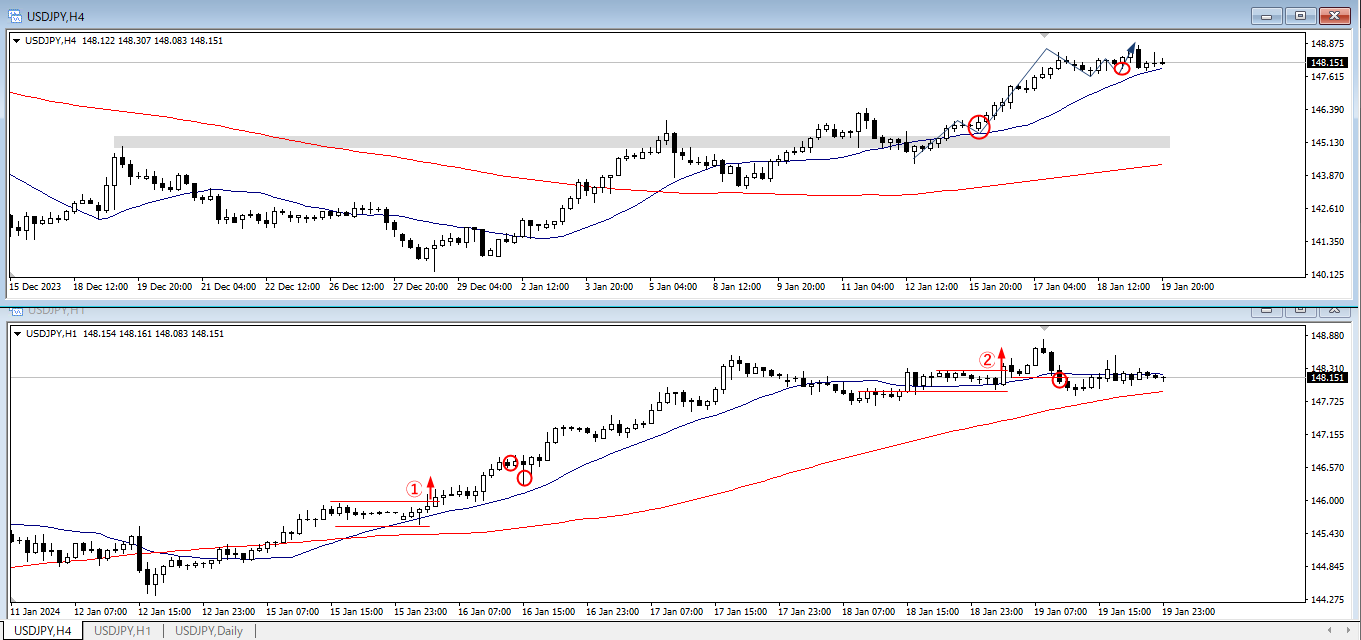Screen dimensions: 1361x640
Task: Select the blue arrow at H4 chart top
Action: 1132,48
